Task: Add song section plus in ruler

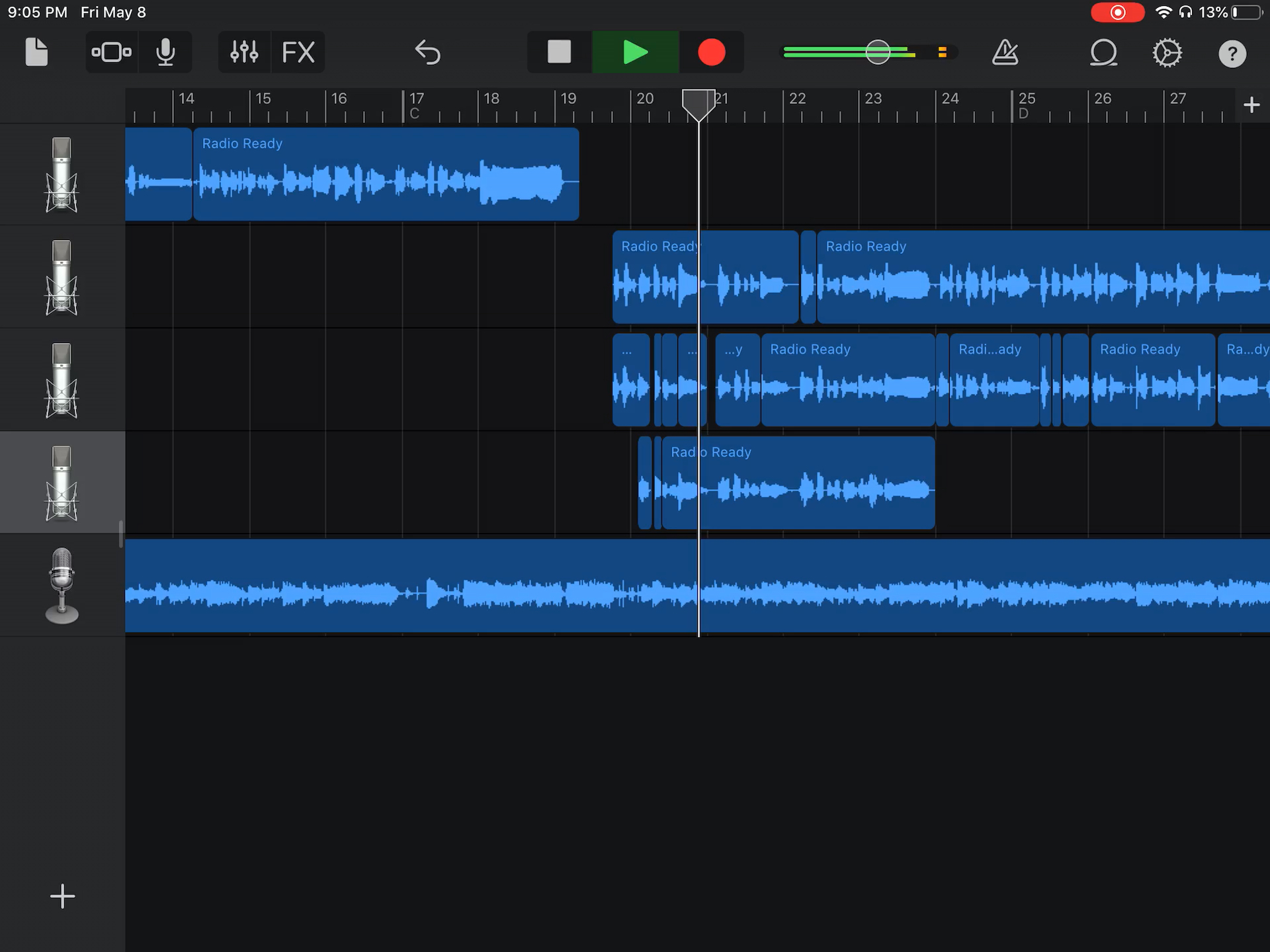Action: tap(1251, 104)
